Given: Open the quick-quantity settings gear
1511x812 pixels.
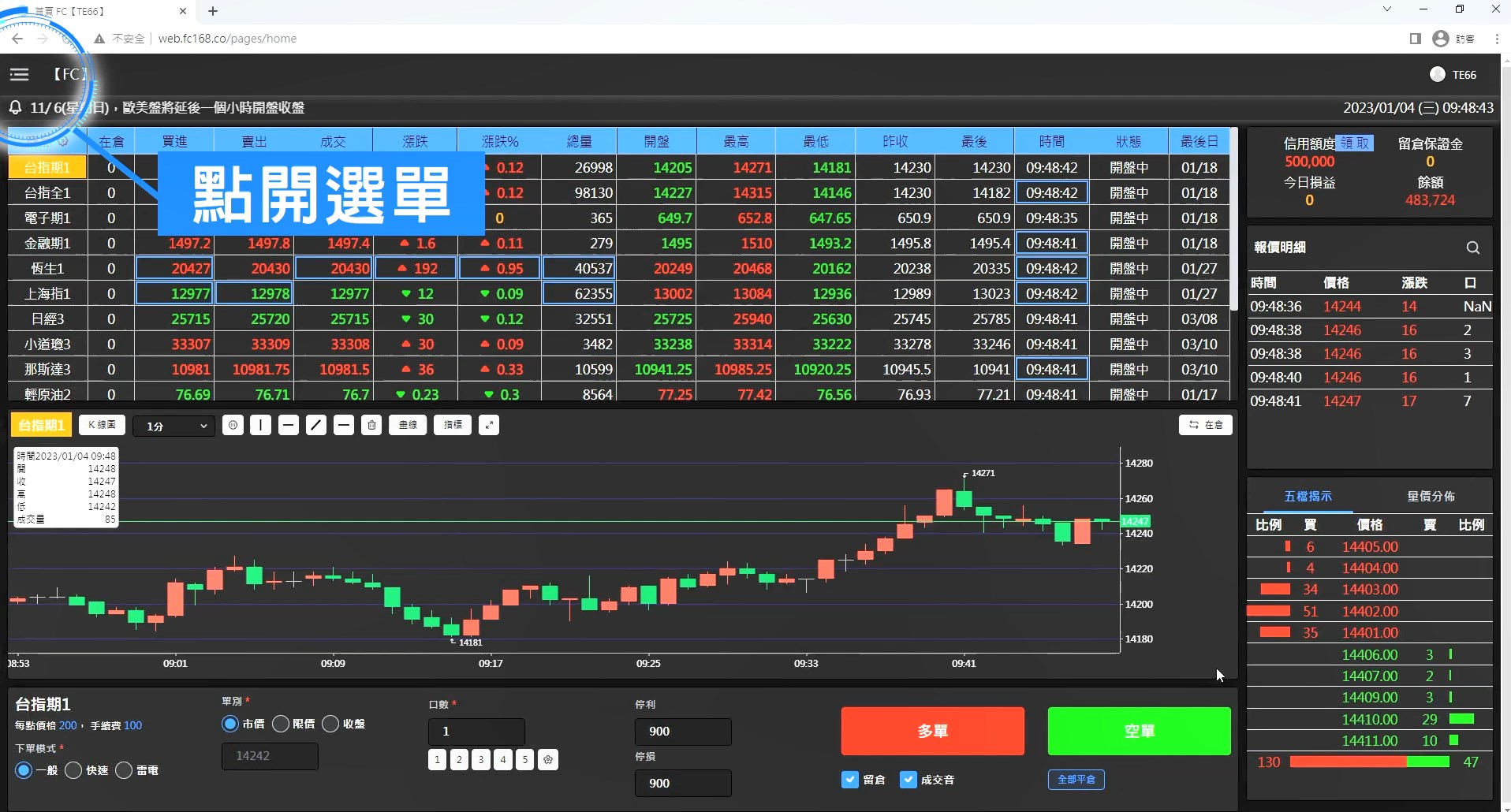Looking at the screenshot, I should (x=548, y=759).
